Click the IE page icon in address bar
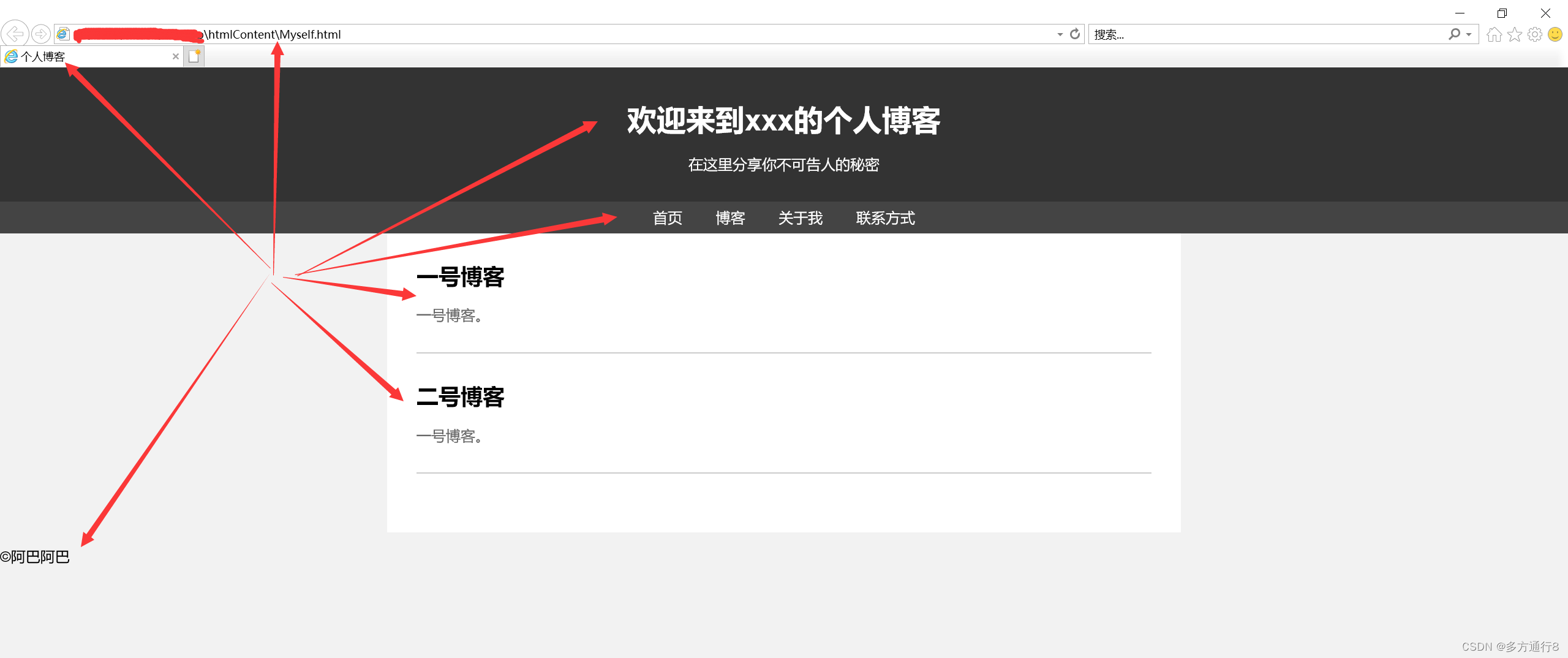The height and width of the screenshot is (658, 1568). click(x=63, y=34)
